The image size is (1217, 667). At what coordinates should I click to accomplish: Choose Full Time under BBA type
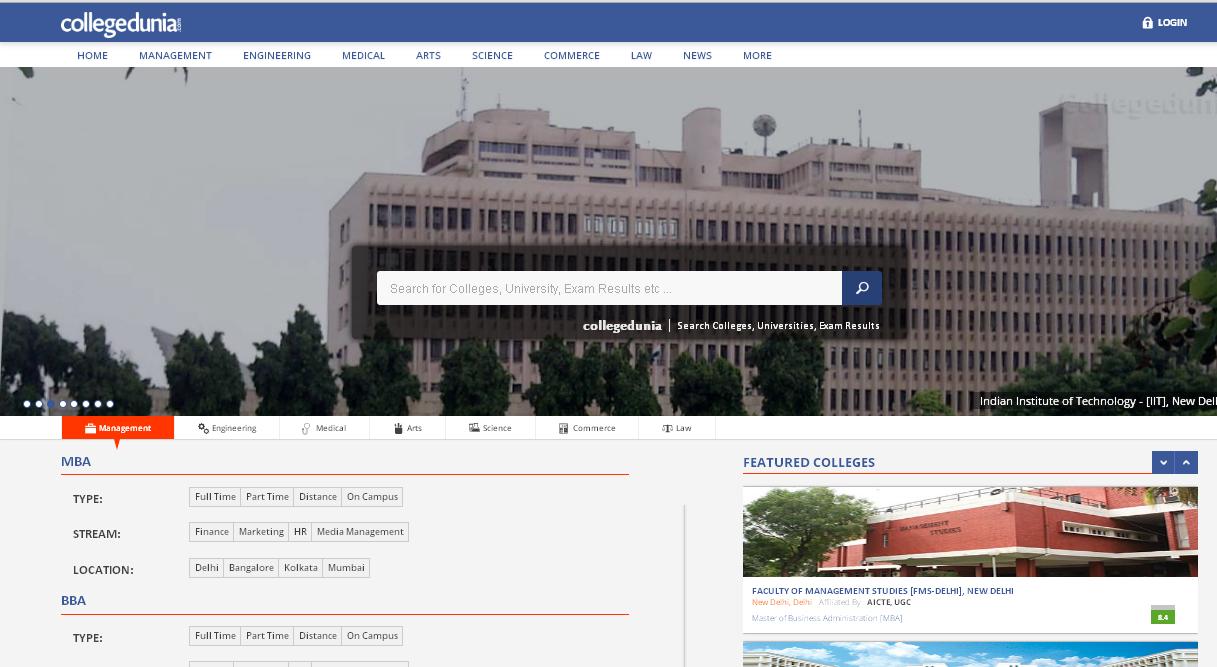(215, 636)
